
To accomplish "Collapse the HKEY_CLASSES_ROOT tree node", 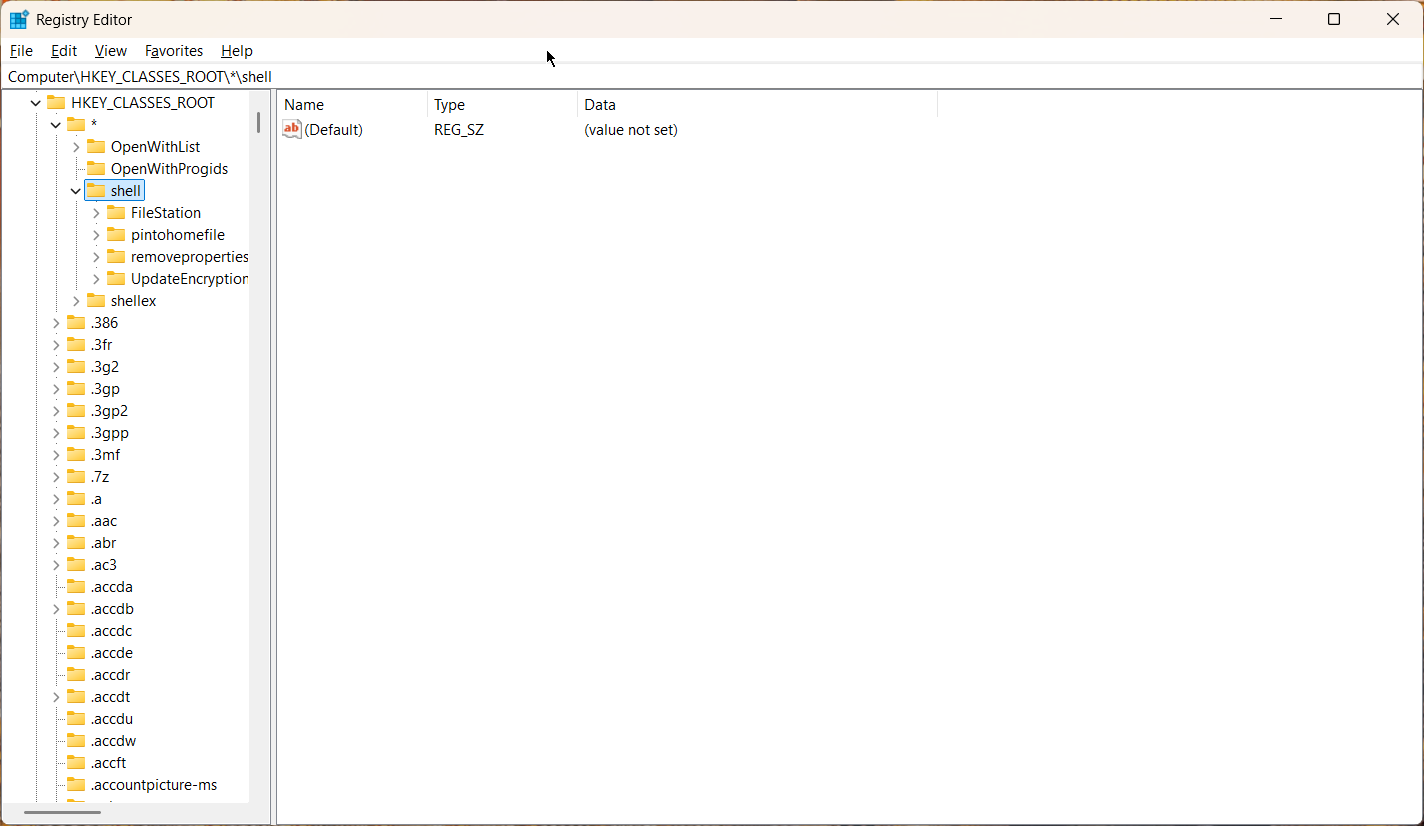I will 36,102.
